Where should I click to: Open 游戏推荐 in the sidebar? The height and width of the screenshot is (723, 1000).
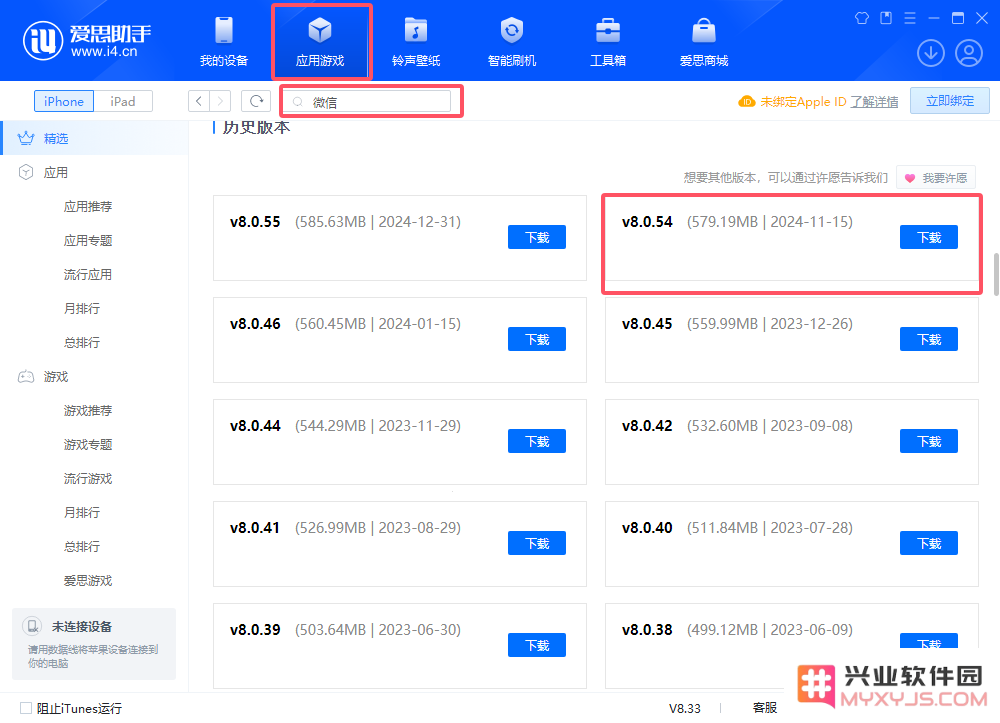pos(88,411)
